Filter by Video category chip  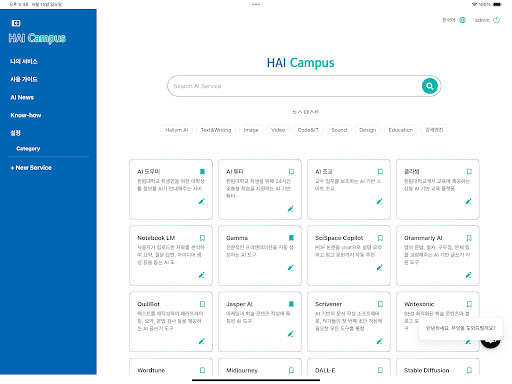pyautogui.click(x=278, y=130)
